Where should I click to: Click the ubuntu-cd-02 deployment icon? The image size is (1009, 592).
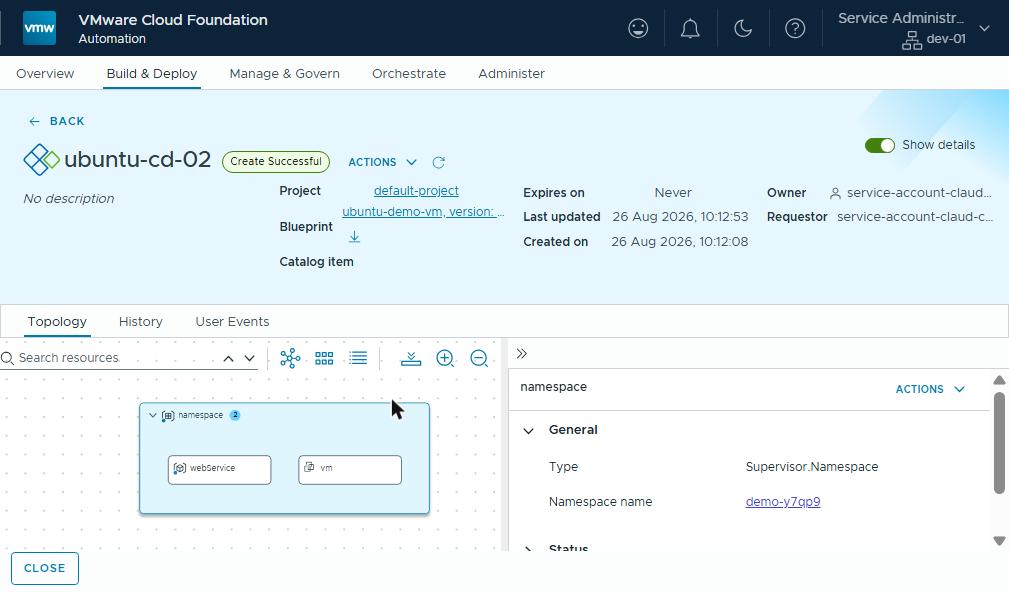(x=41, y=160)
